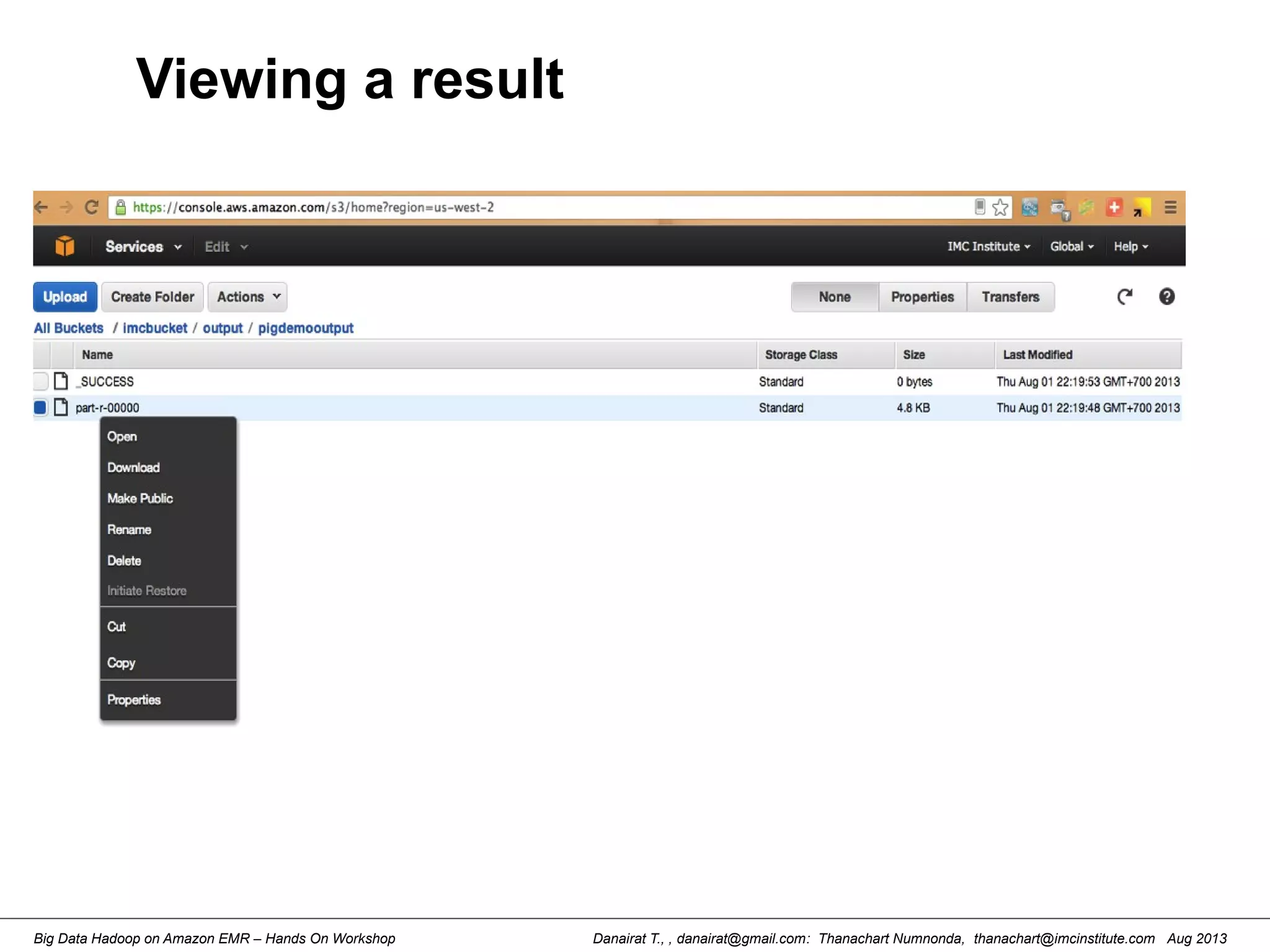Open the imcbucket breadcrumb link

click(155, 328)
